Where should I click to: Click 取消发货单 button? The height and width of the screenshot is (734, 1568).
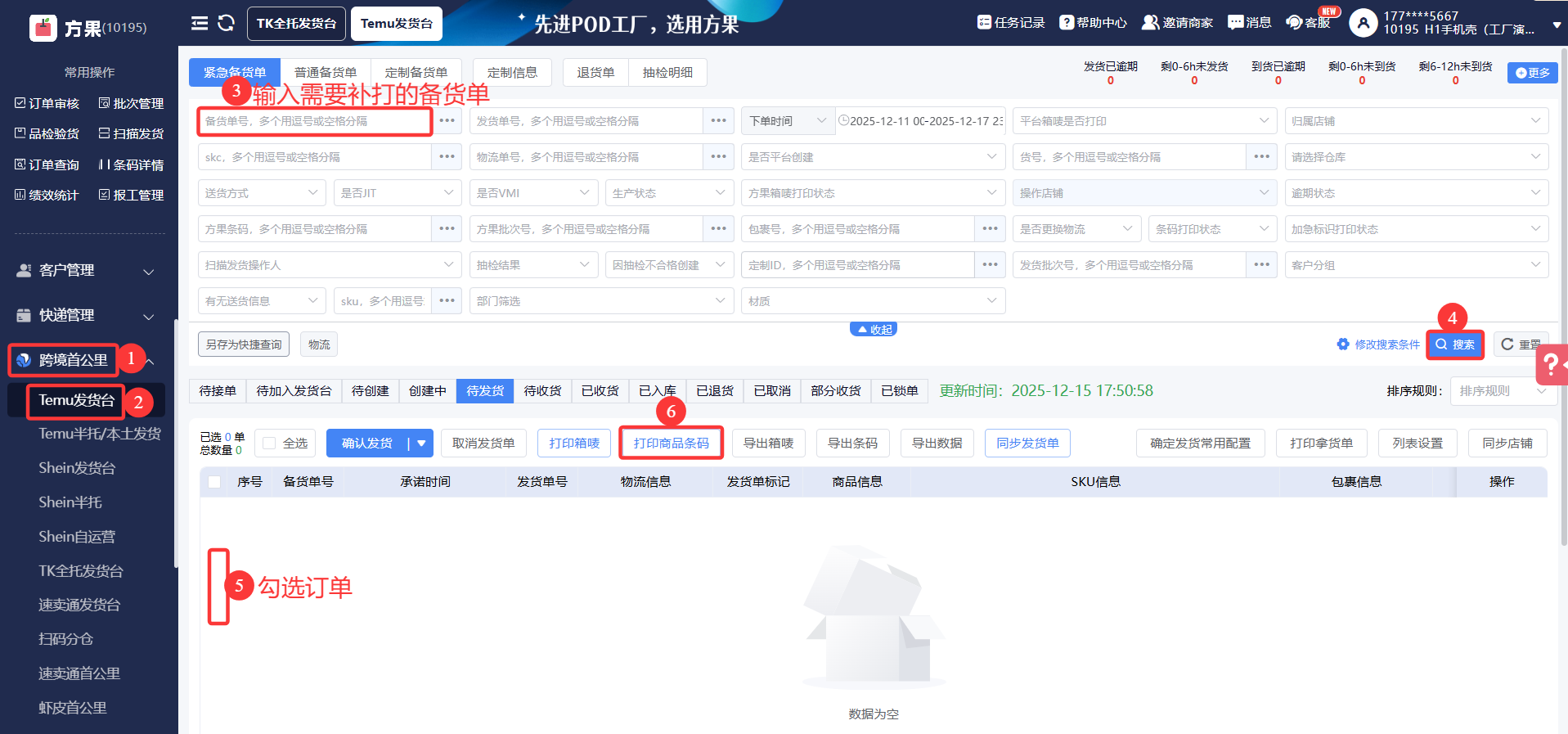[x=483, y=444]
